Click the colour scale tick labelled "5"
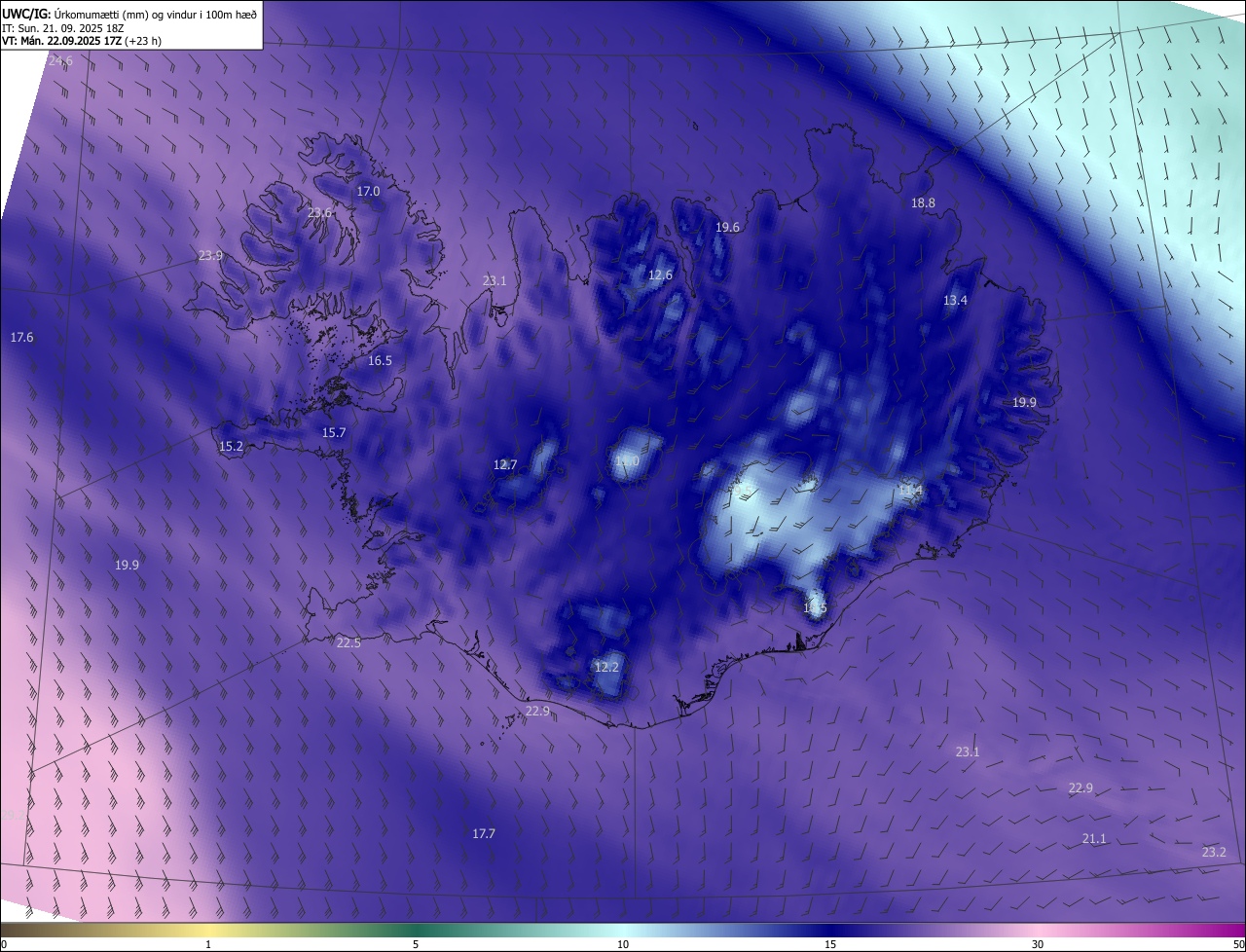Viewport: 1246px width, 952px height. tap(416, 945)
